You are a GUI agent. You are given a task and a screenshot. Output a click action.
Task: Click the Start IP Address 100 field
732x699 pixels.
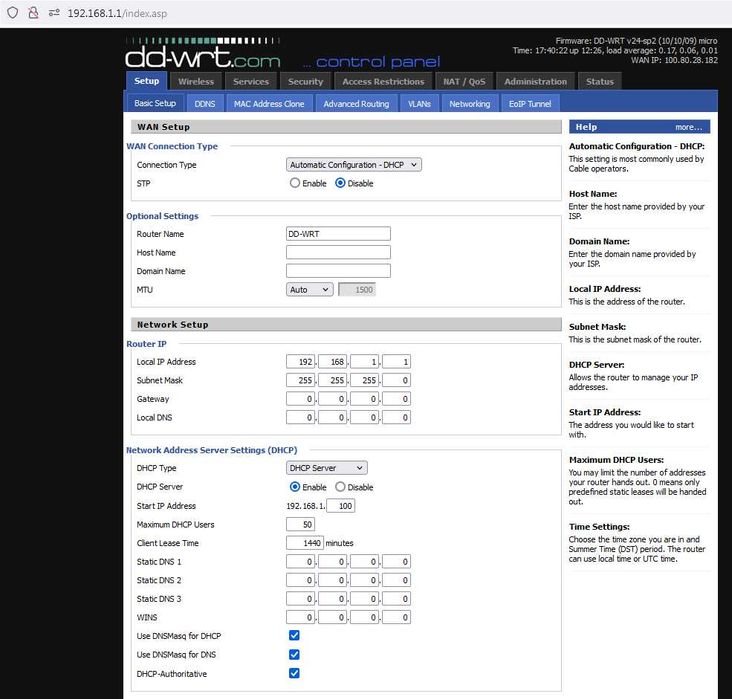click(341, 506)
